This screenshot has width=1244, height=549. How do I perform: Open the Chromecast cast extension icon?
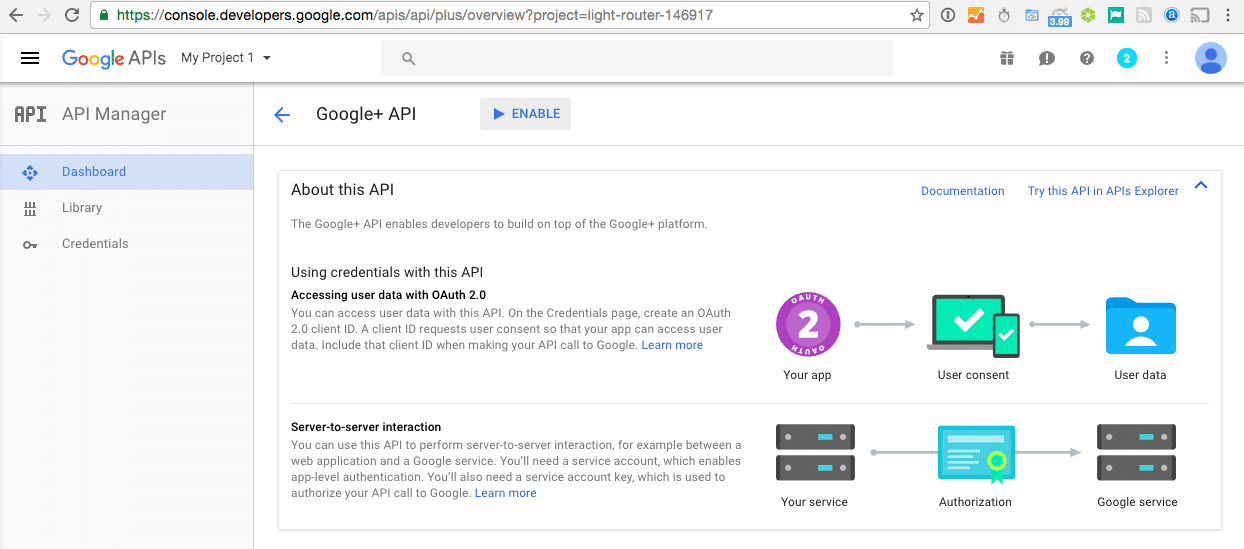[1200, 15]
